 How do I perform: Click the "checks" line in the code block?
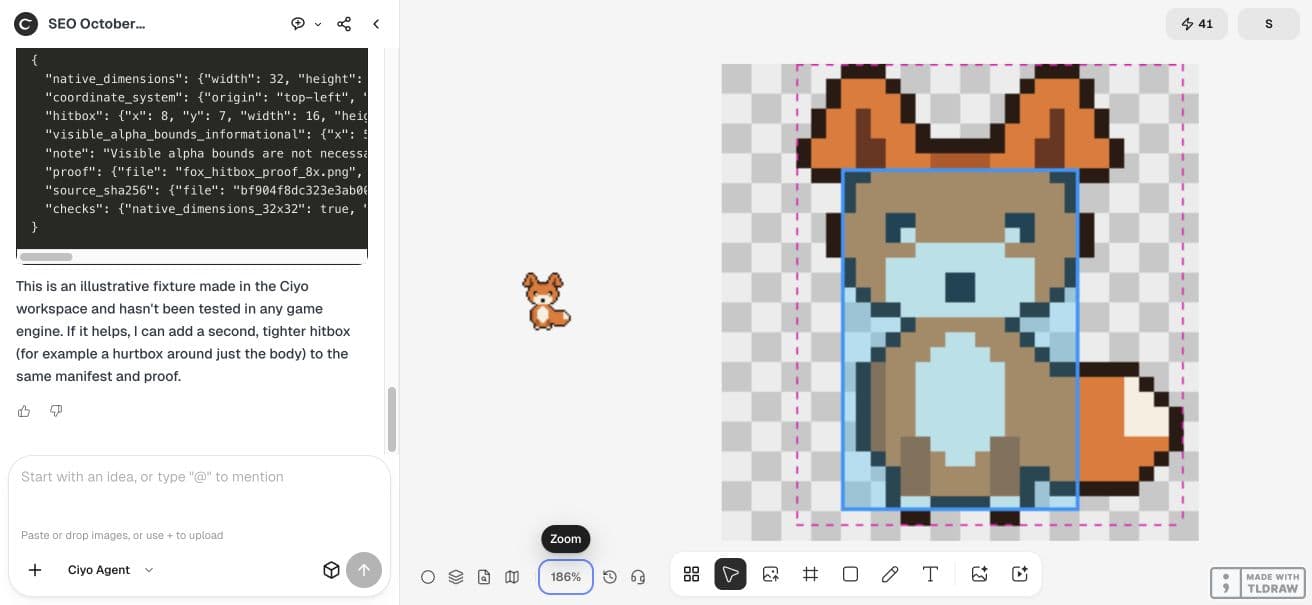206,209
